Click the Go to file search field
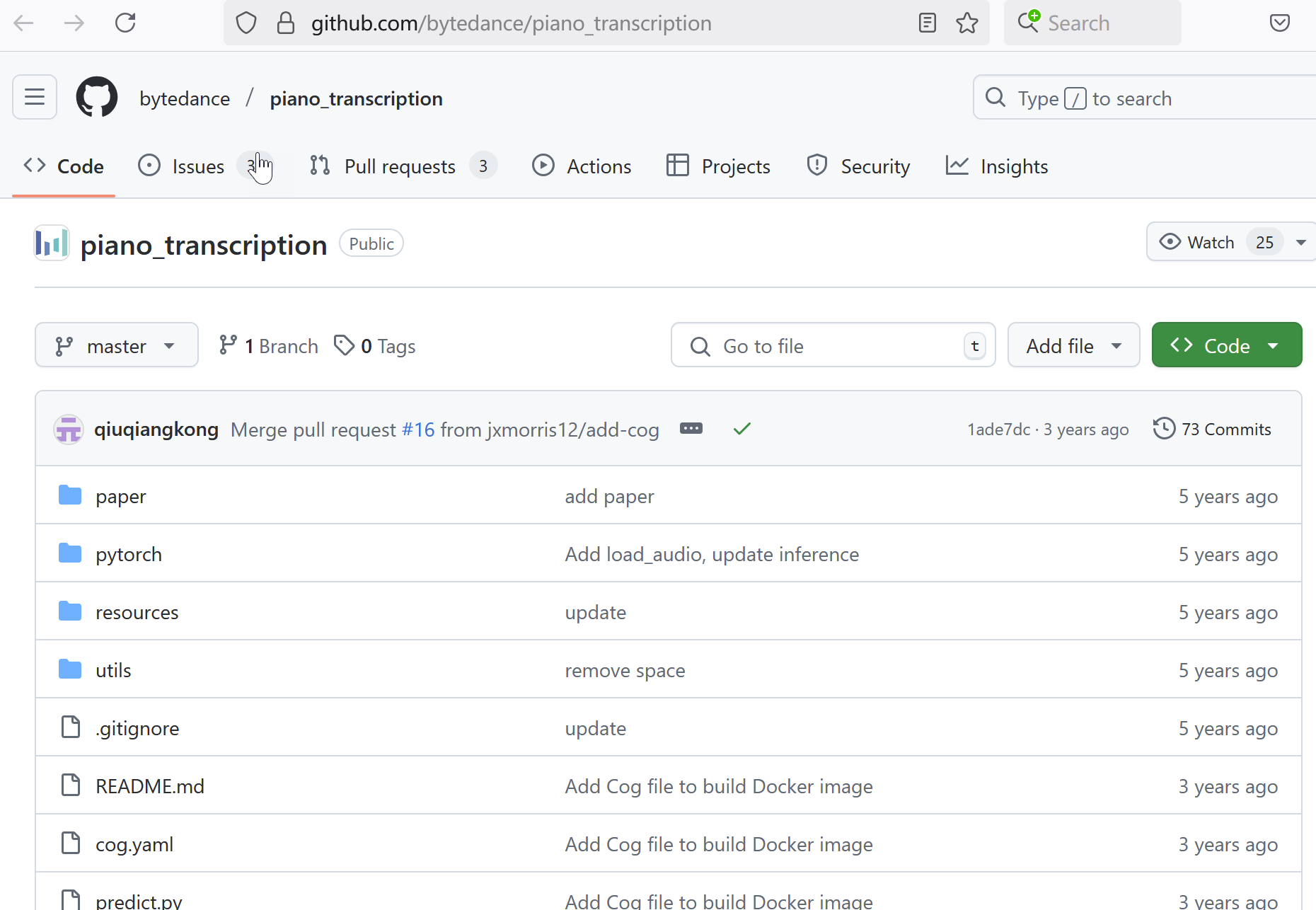The height and width of the screenshot is (910, 1316). [x=833, y=345]
